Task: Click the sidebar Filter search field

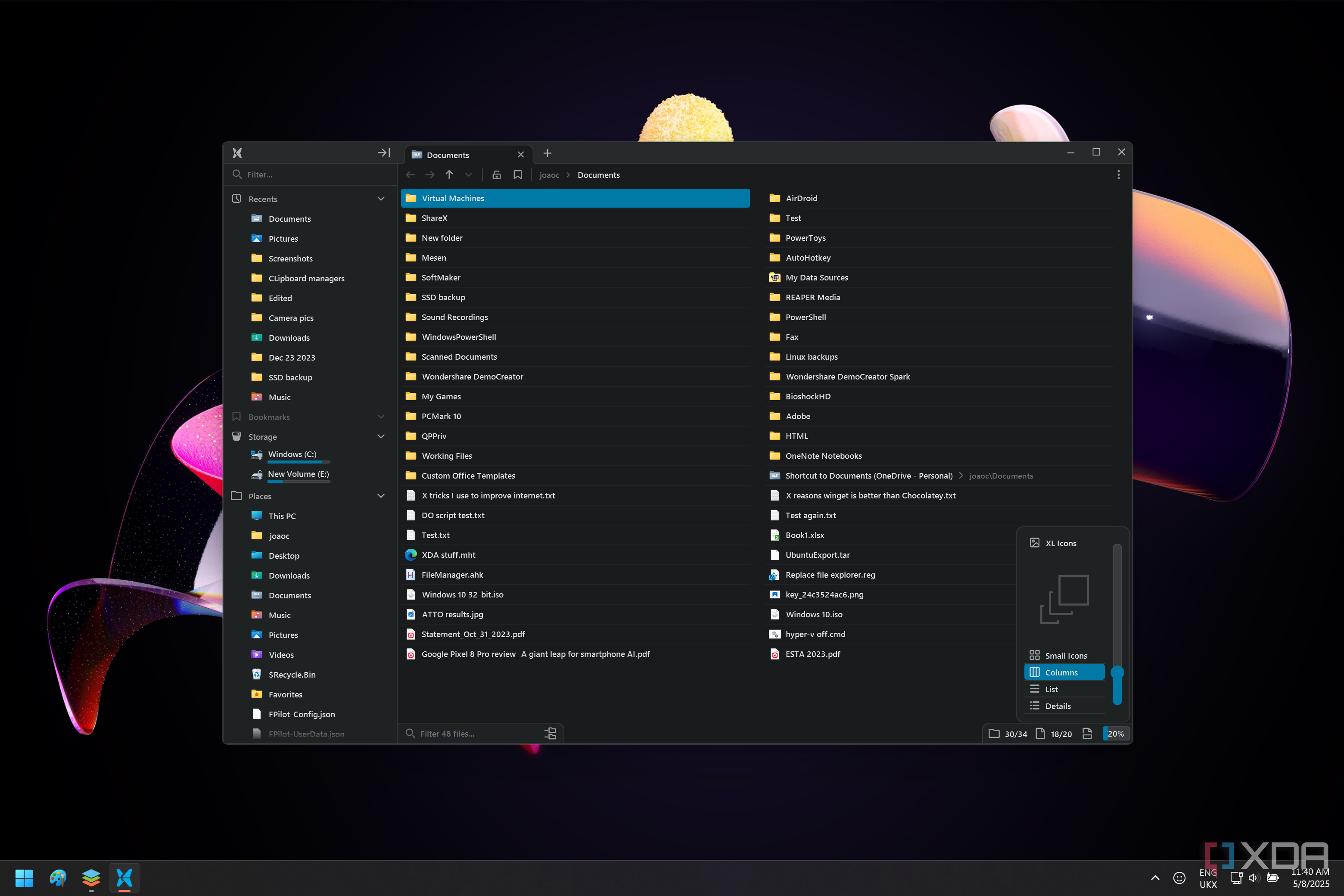Action: 310,174
